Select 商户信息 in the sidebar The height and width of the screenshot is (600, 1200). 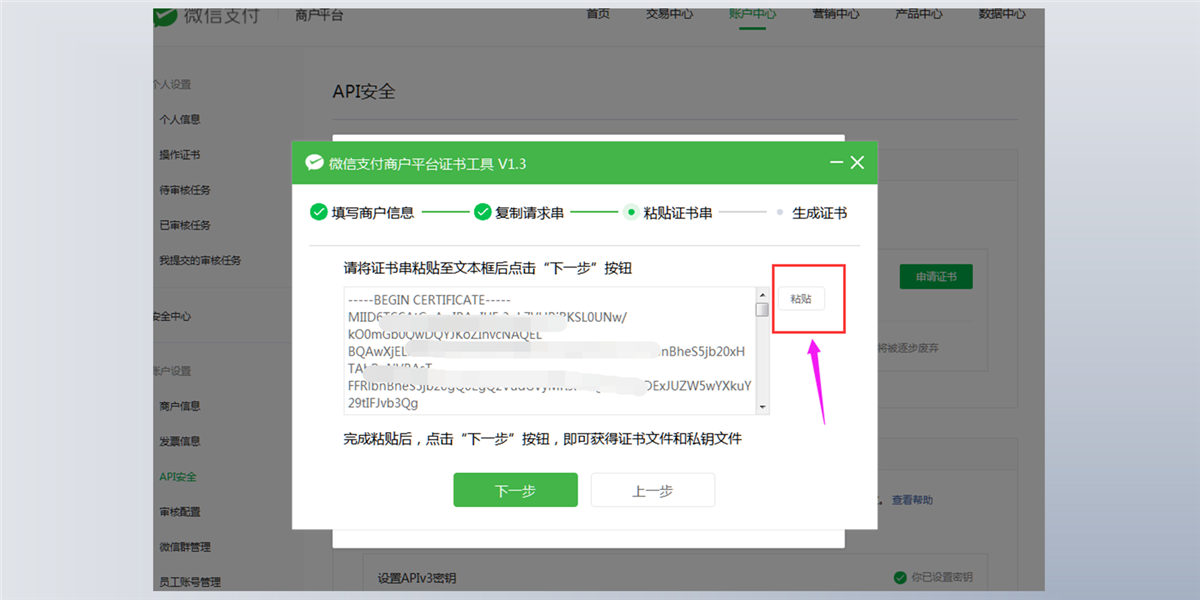pyautogui.click(x=180, y=406)
